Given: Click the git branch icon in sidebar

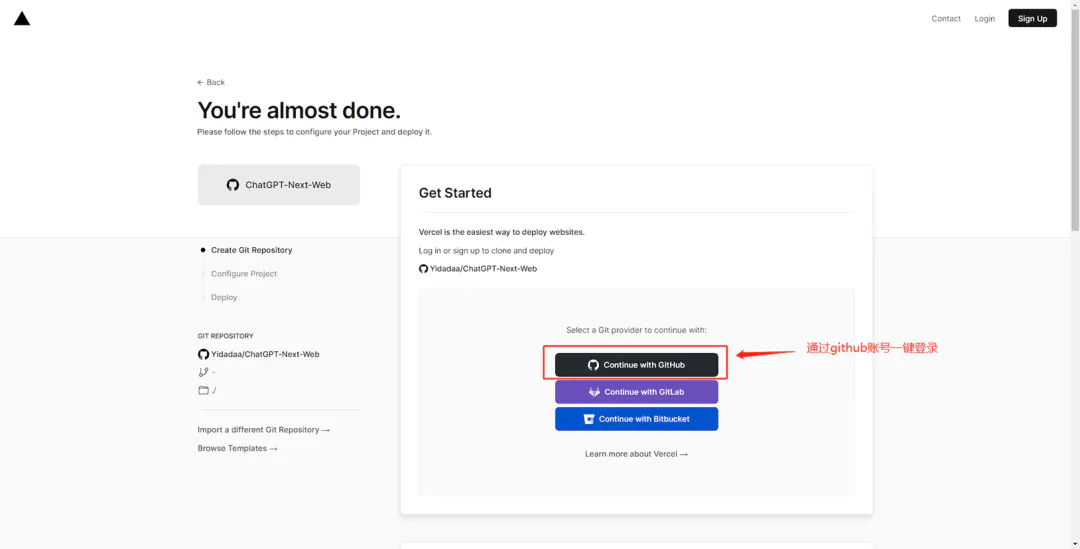Looking at the screenshot, I should [x=203, y=372].
